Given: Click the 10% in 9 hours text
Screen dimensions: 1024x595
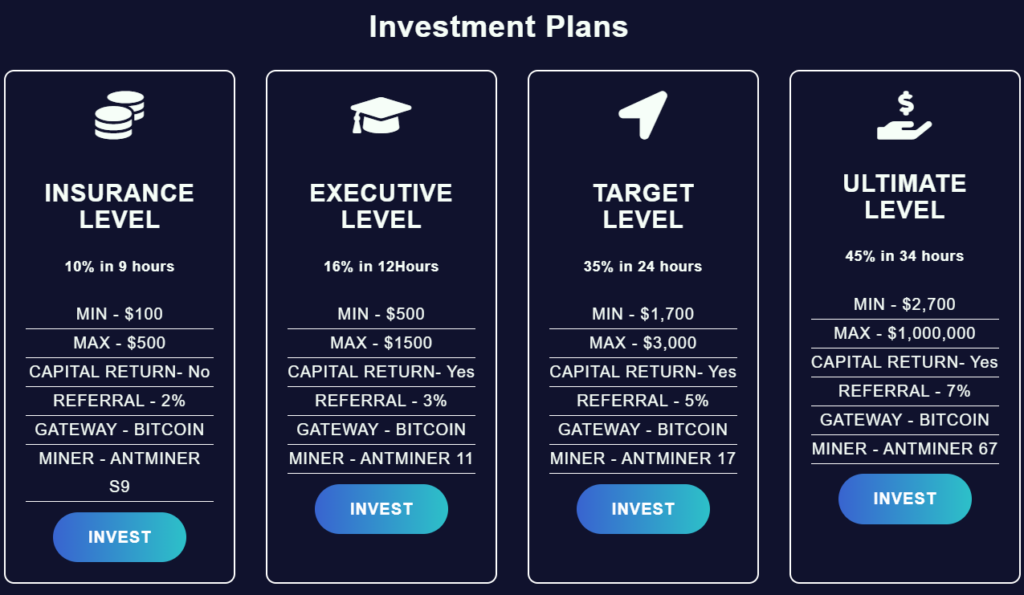Looking at the screenshot, I should 119,266.
